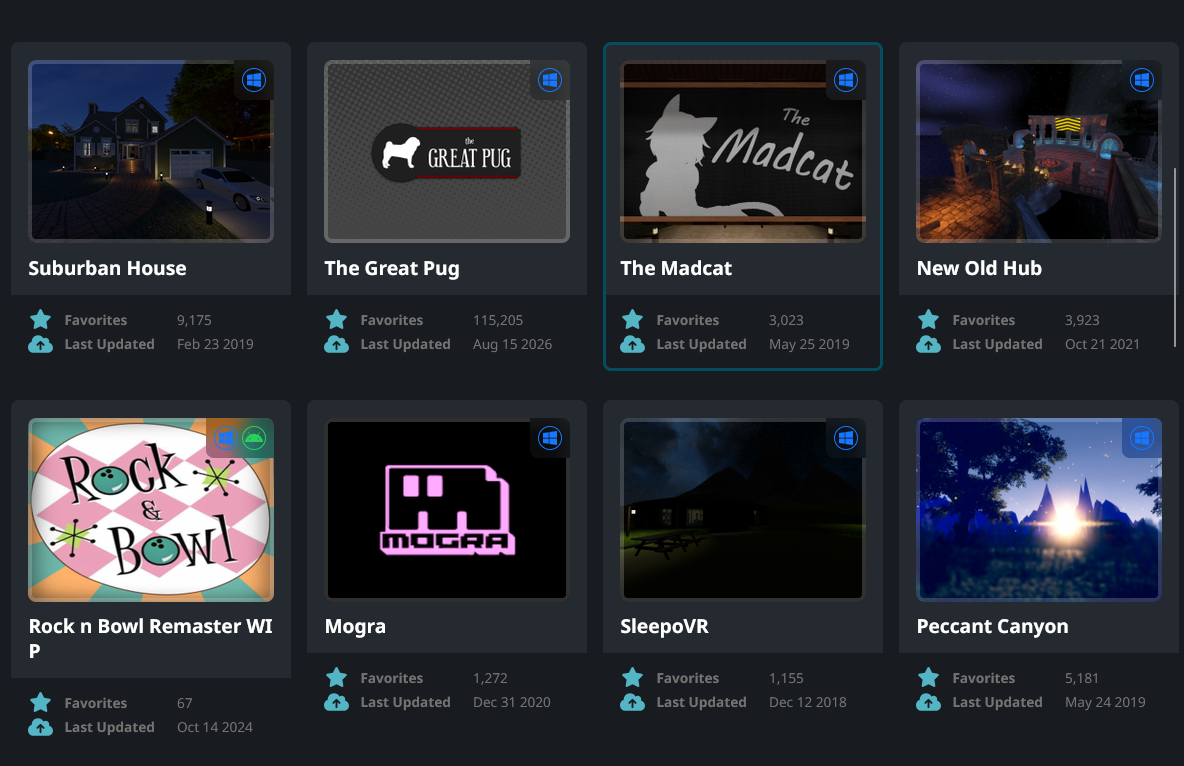Select favorites count 1,155
Viewport: 1184px width, 766px height.
tap(786, 678)
